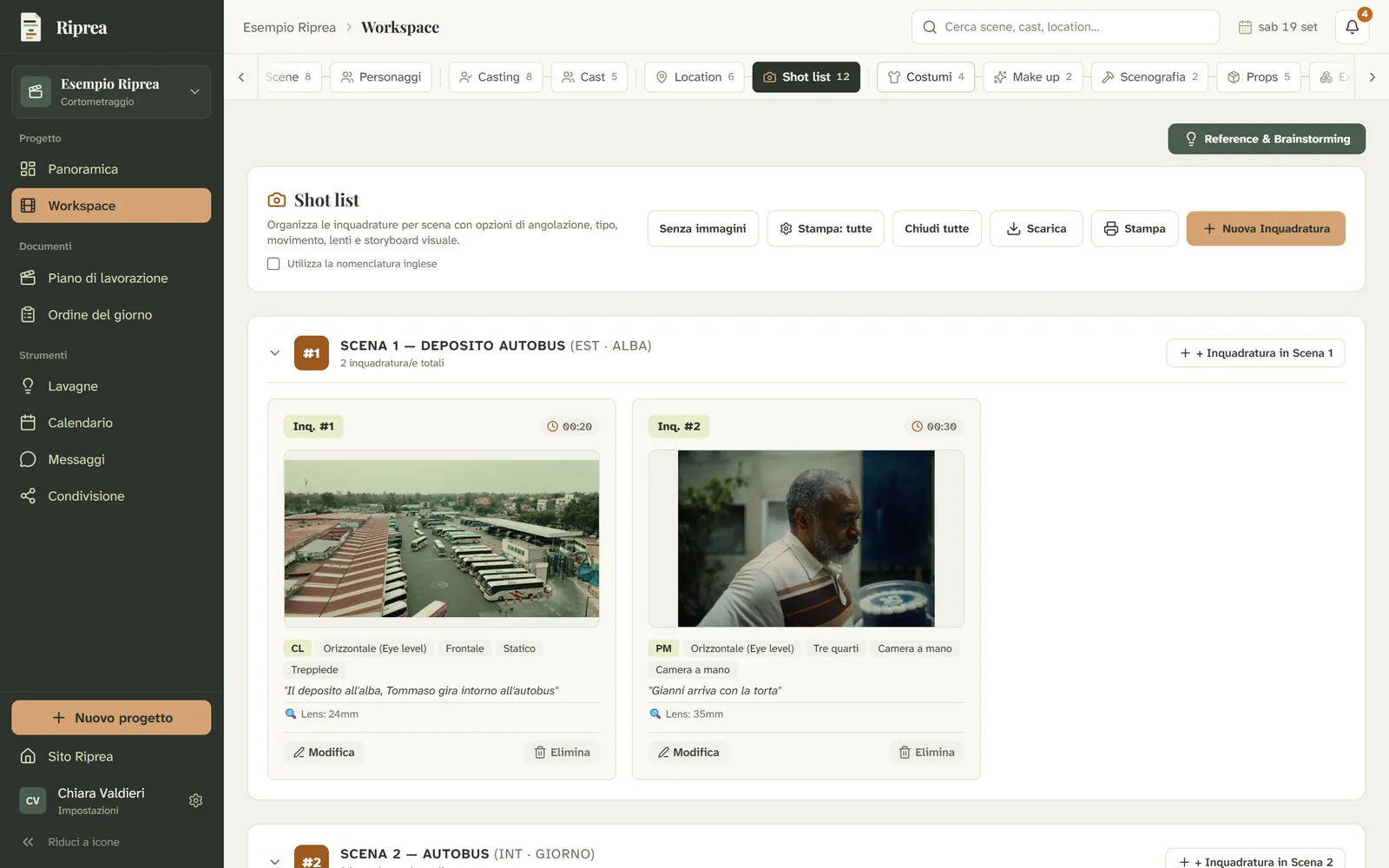Focus the Cerca scene, cast, location search field
This screenshot has width=1389, height=868.
1065,27
